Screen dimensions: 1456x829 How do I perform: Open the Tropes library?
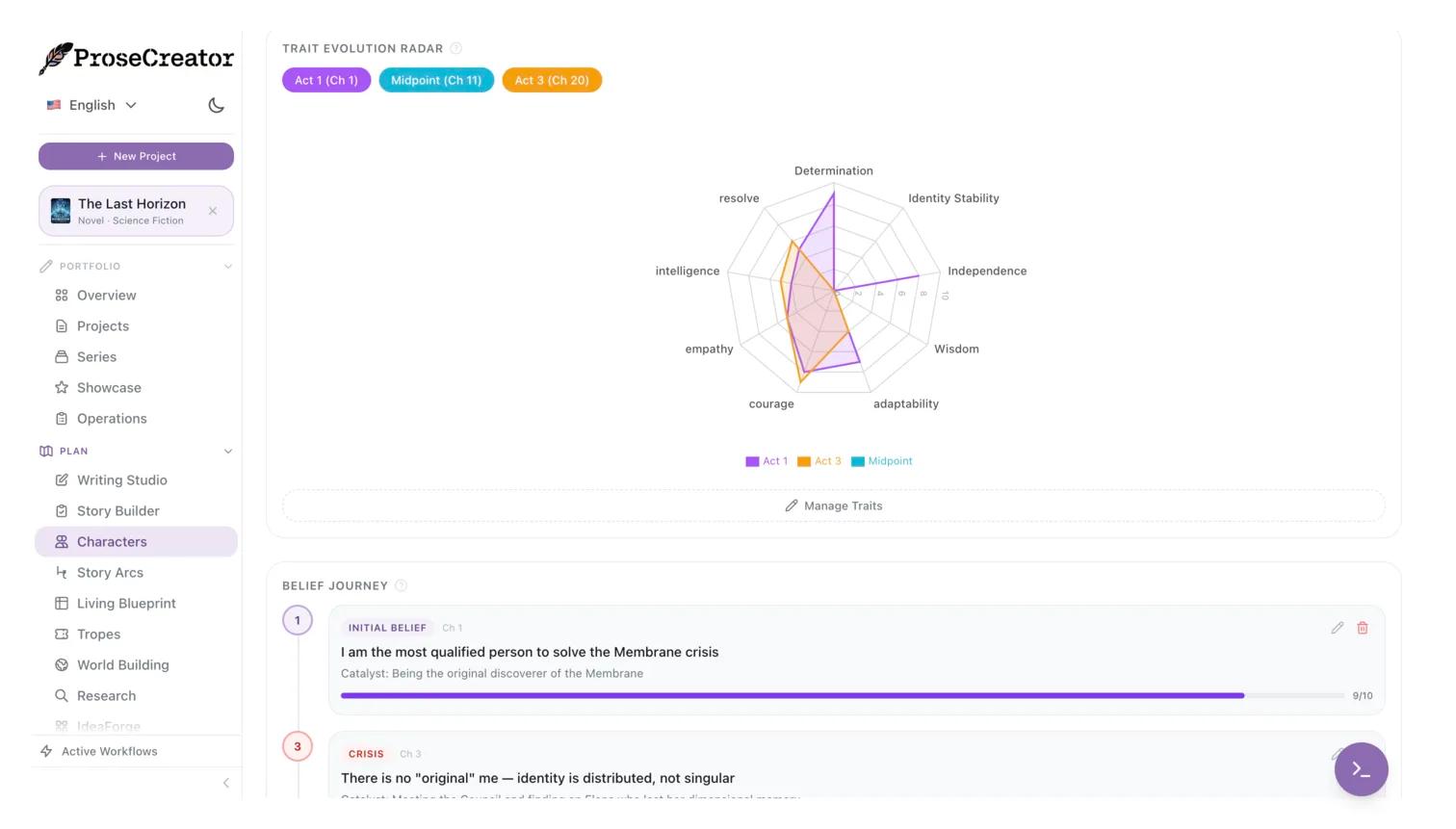pos(98,634)
